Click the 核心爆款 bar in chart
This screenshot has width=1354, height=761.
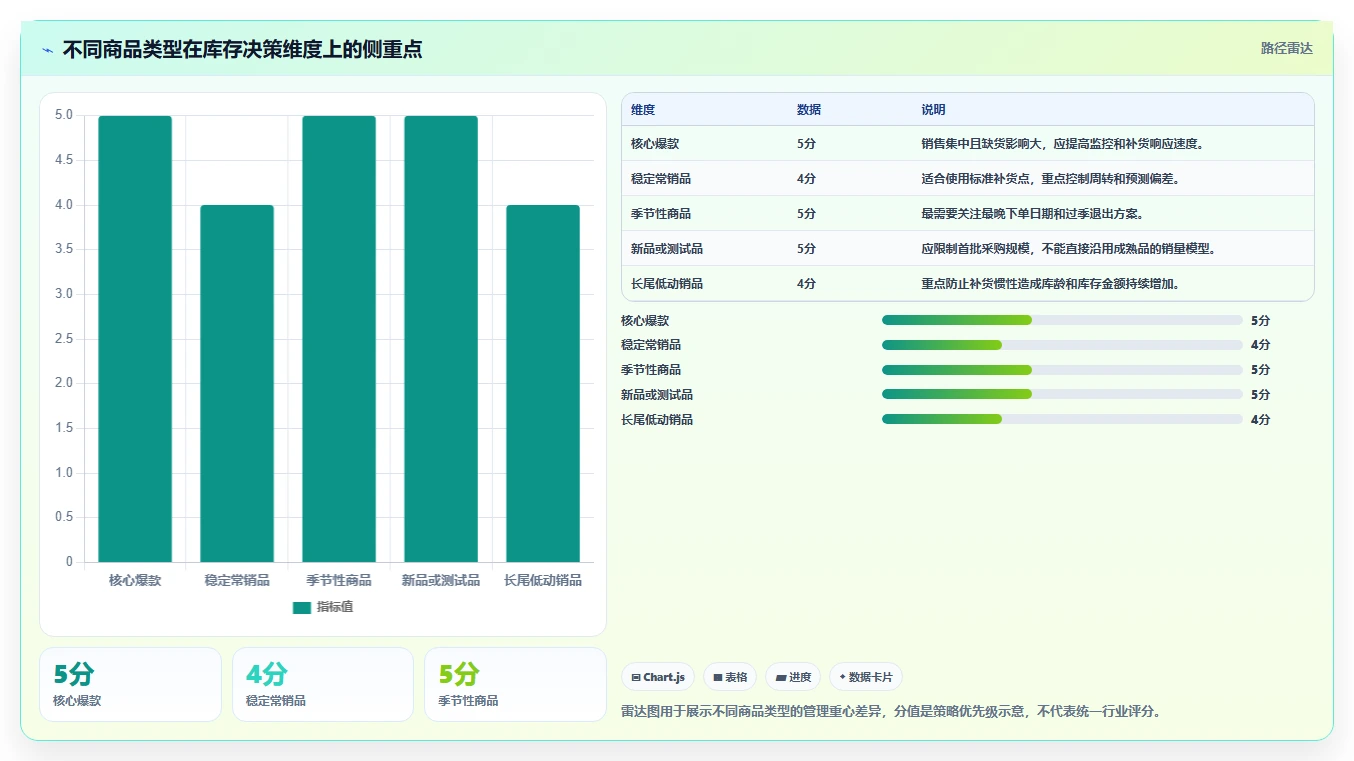click(135, 339)
